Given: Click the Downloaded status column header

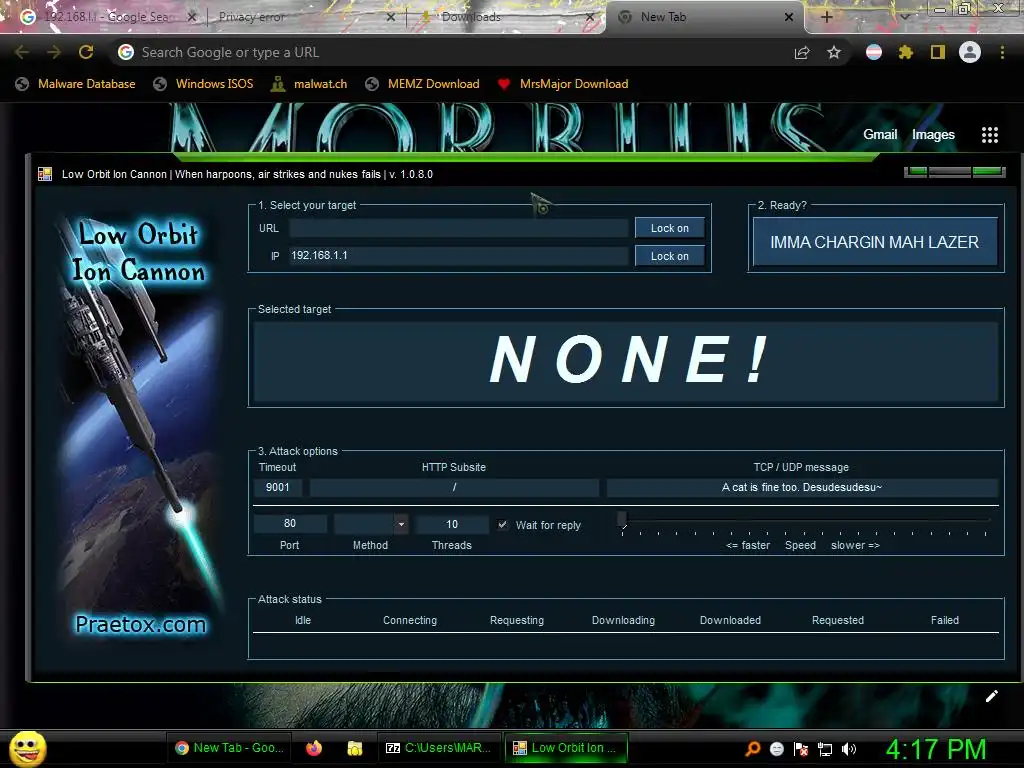Looking at the screenshot, I should pyautogui.click(x=730, y=620).
